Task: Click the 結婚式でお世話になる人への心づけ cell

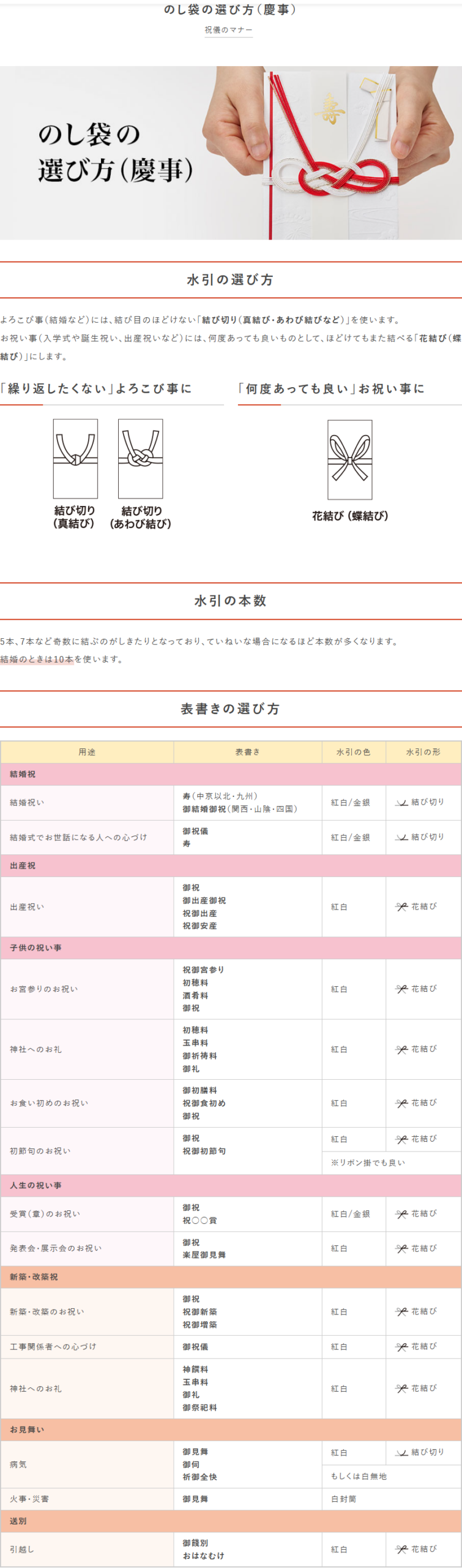Action: [87, 837]
